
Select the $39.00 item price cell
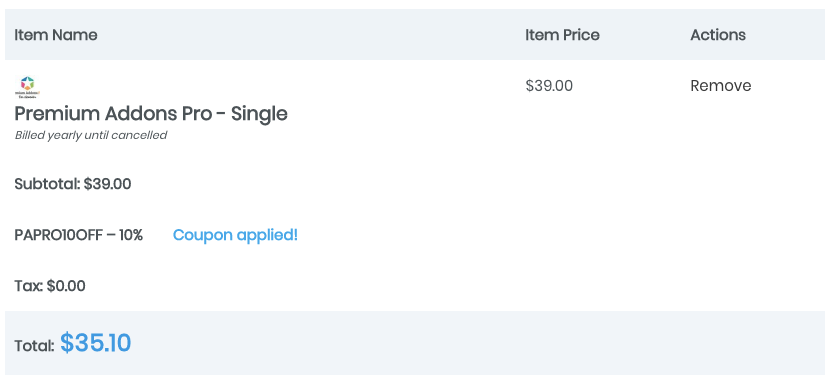pos(549,86)
